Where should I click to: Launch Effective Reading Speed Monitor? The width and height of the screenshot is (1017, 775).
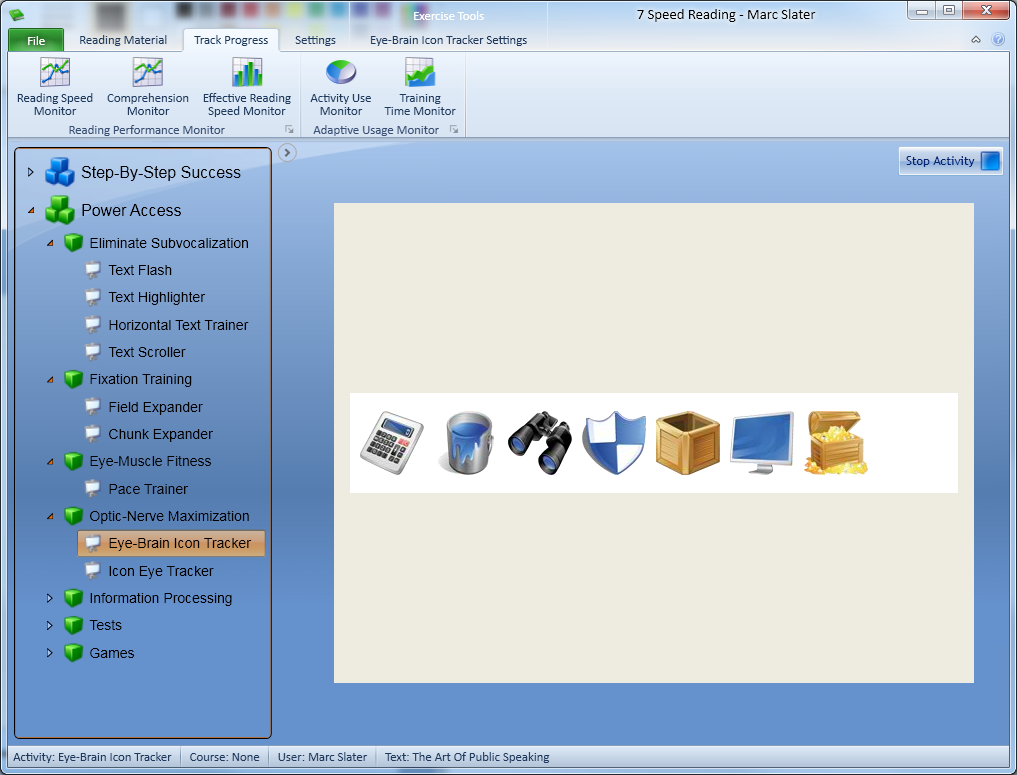click(247, 87)
